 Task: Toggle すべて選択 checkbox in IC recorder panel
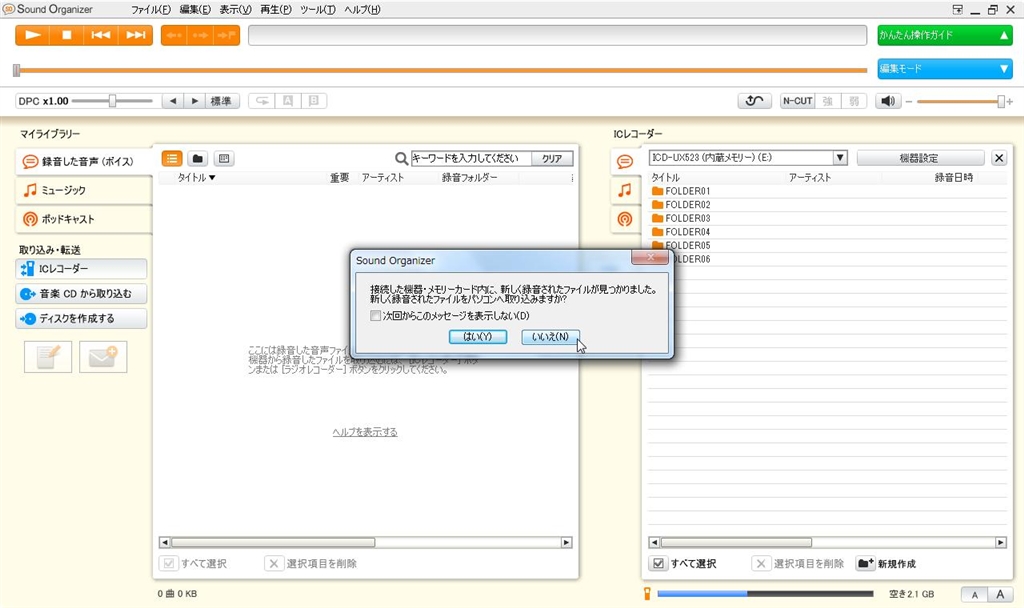pos(658,564)
